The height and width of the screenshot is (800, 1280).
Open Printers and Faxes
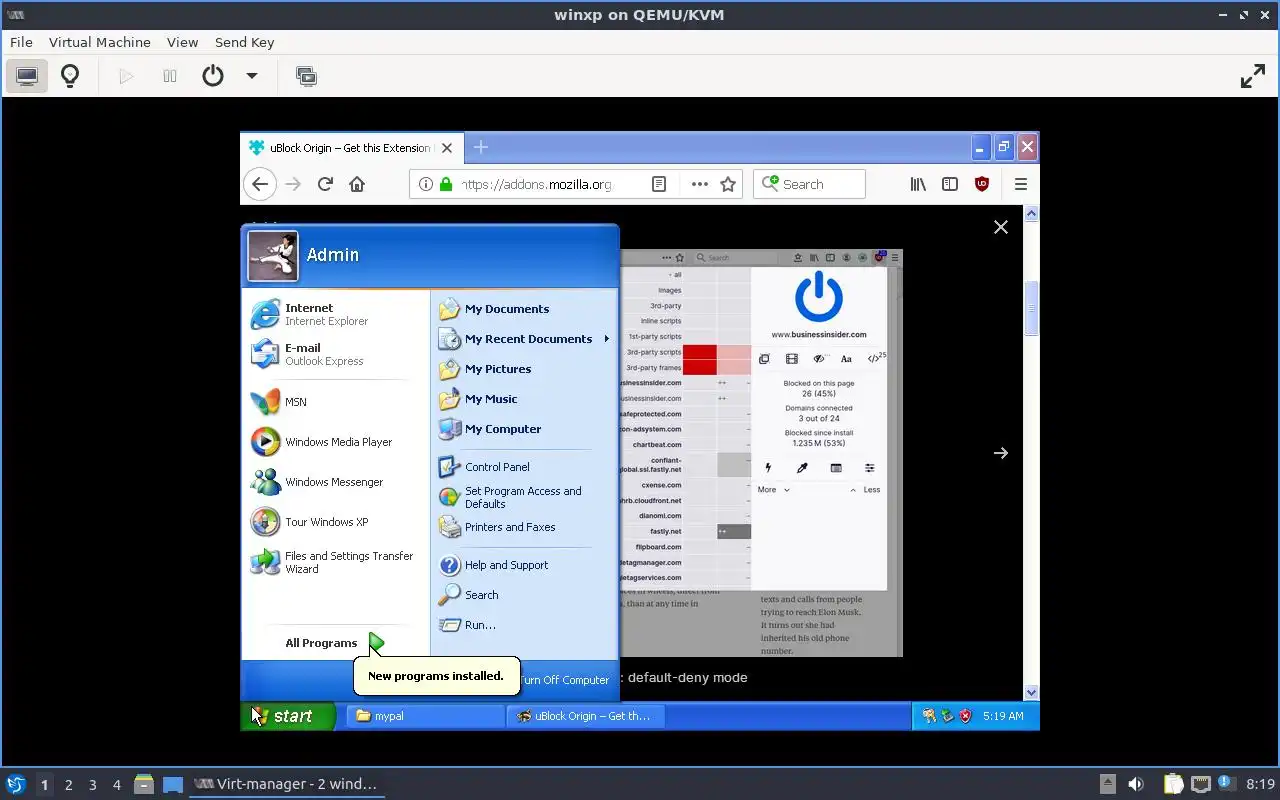coord(525,527)
